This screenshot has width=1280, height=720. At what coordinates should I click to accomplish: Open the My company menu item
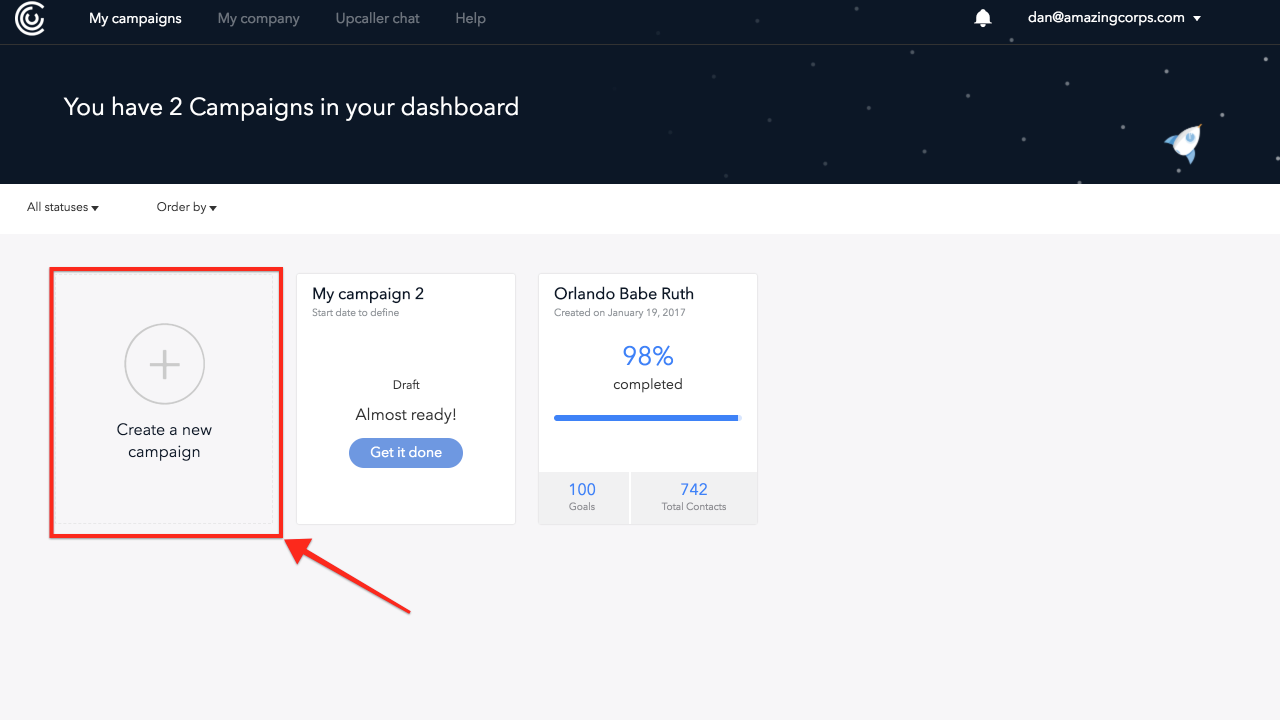pyautogui.click(x=258, y=18)
